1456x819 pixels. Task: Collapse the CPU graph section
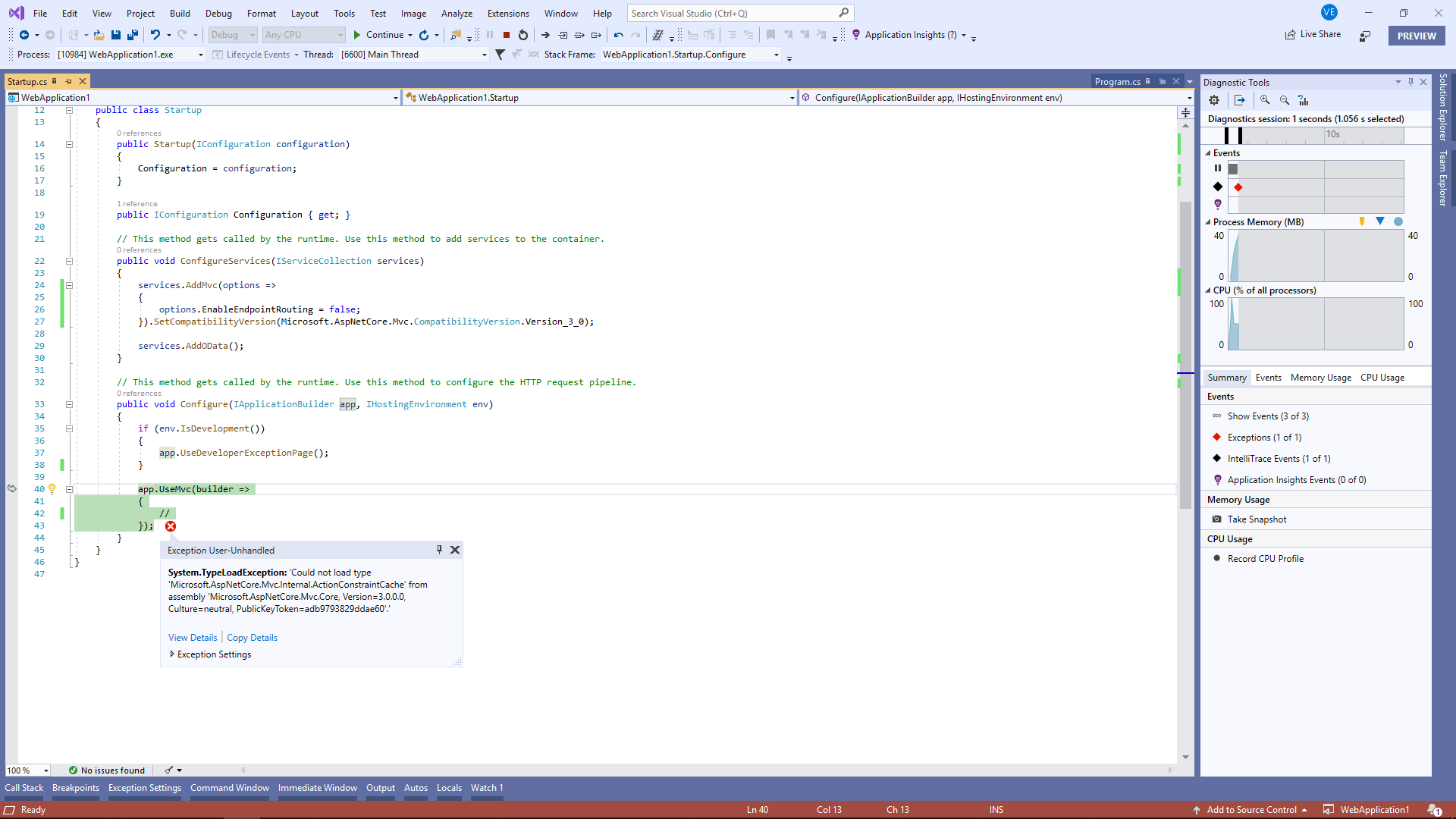coord(1208,290)
